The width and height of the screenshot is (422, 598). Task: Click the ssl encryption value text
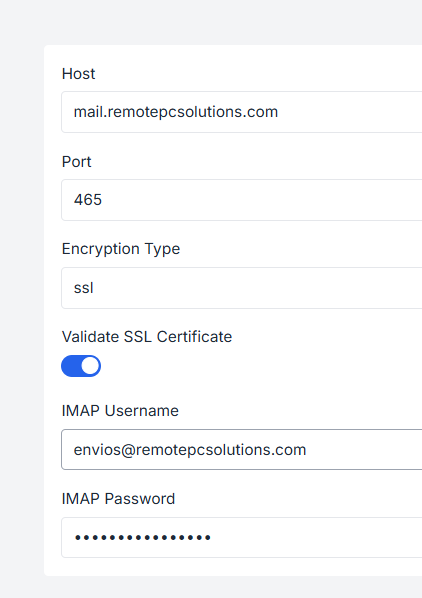point(83,288)
